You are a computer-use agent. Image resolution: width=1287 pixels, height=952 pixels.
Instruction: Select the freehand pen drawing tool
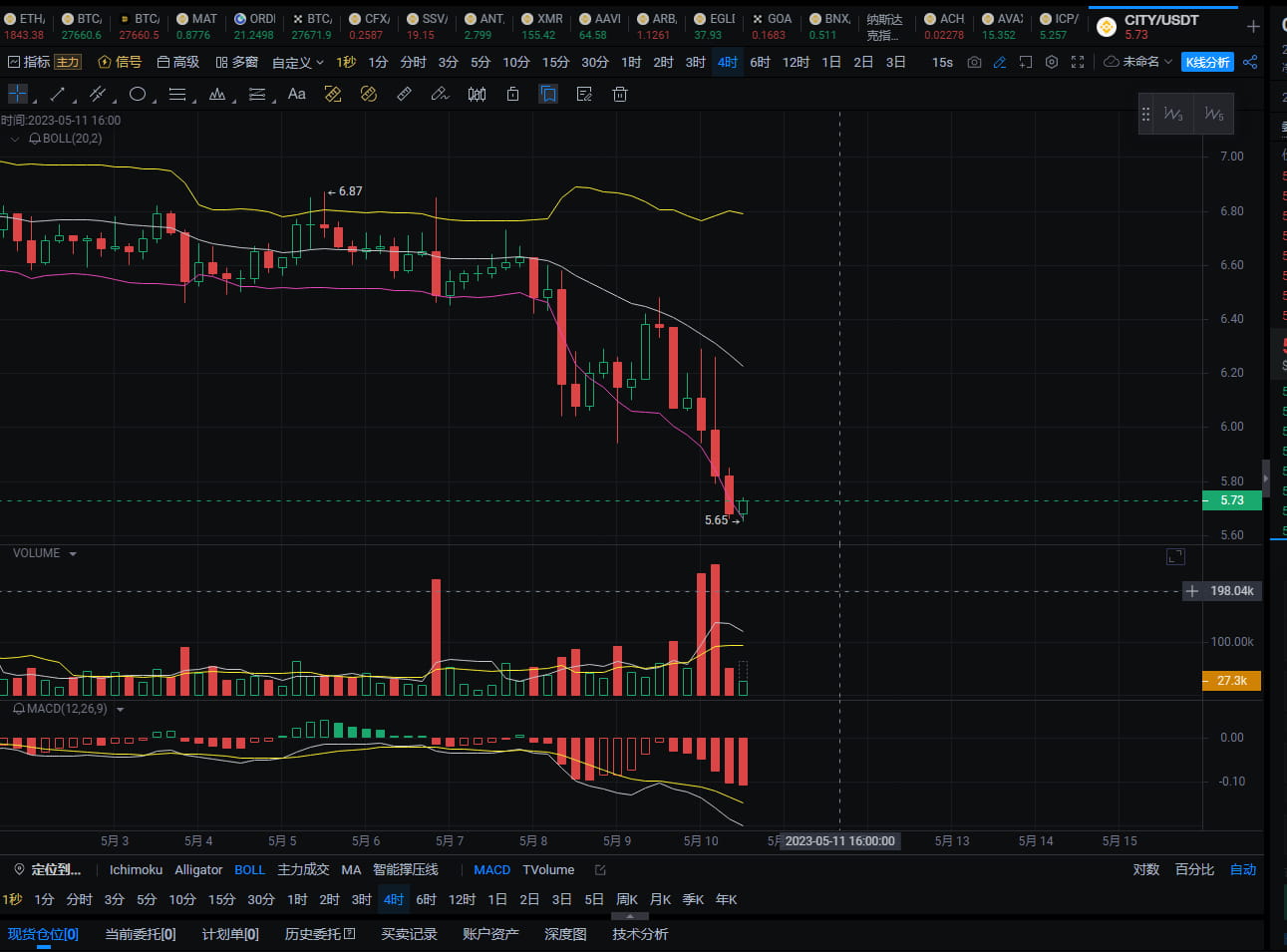coord(440,94)
